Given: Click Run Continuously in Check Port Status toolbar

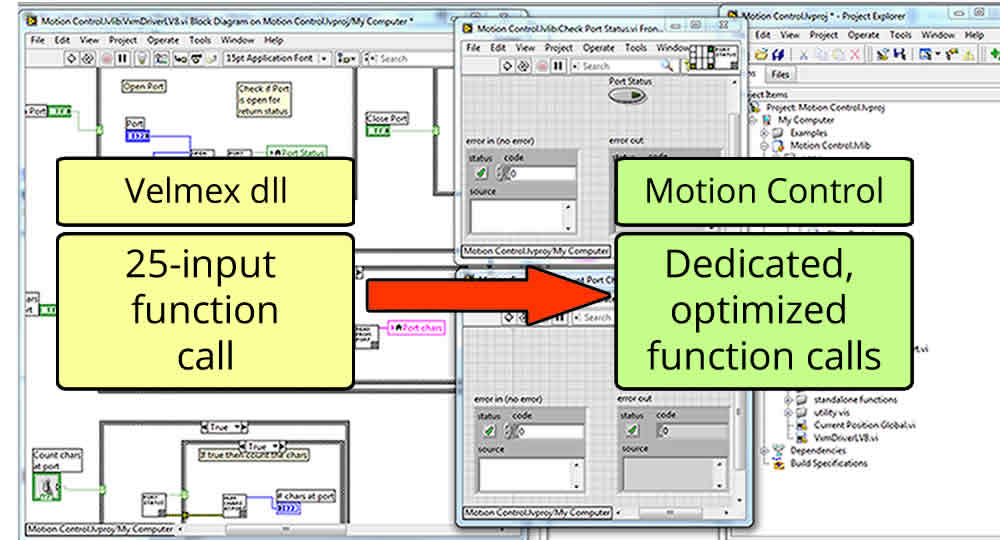Looking at the screenshot, I should coord(524,66).
